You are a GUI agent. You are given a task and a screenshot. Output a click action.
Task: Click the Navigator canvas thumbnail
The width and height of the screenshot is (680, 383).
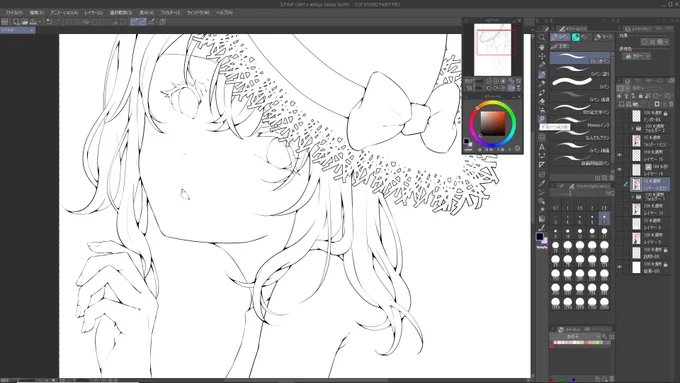(x=492, y=49)
